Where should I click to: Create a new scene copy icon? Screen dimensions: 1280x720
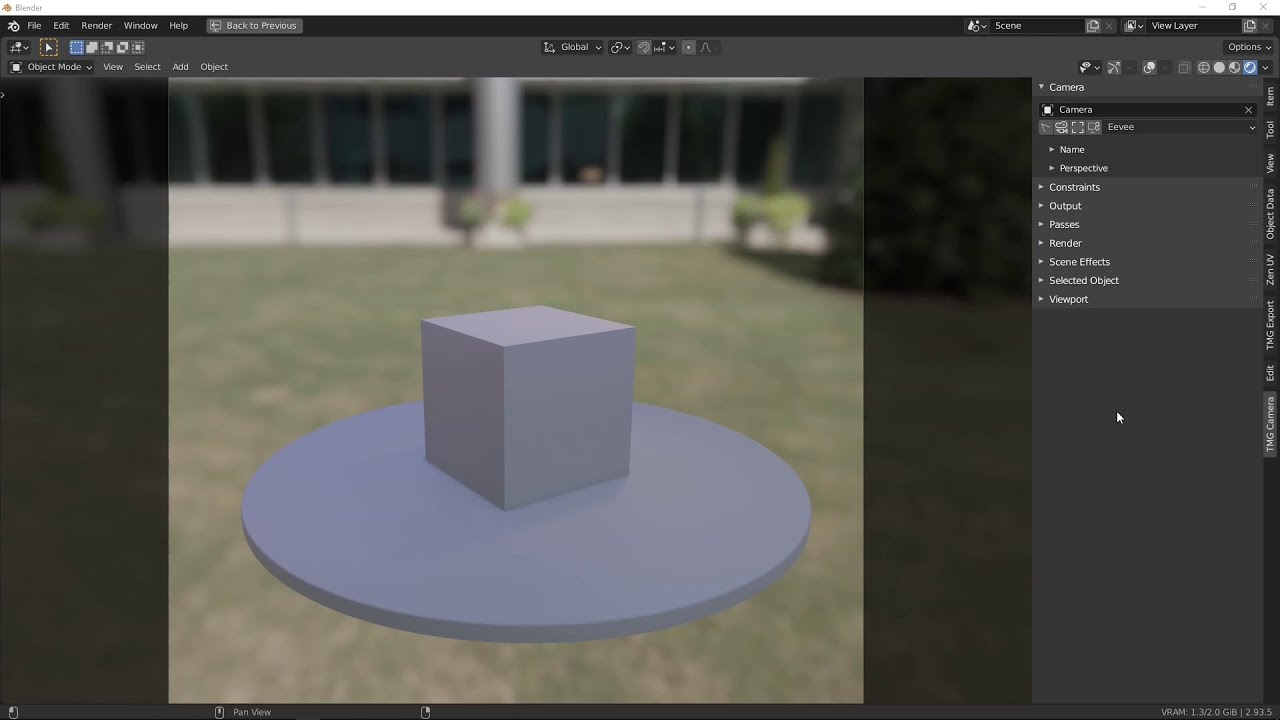click(1093, 25)
